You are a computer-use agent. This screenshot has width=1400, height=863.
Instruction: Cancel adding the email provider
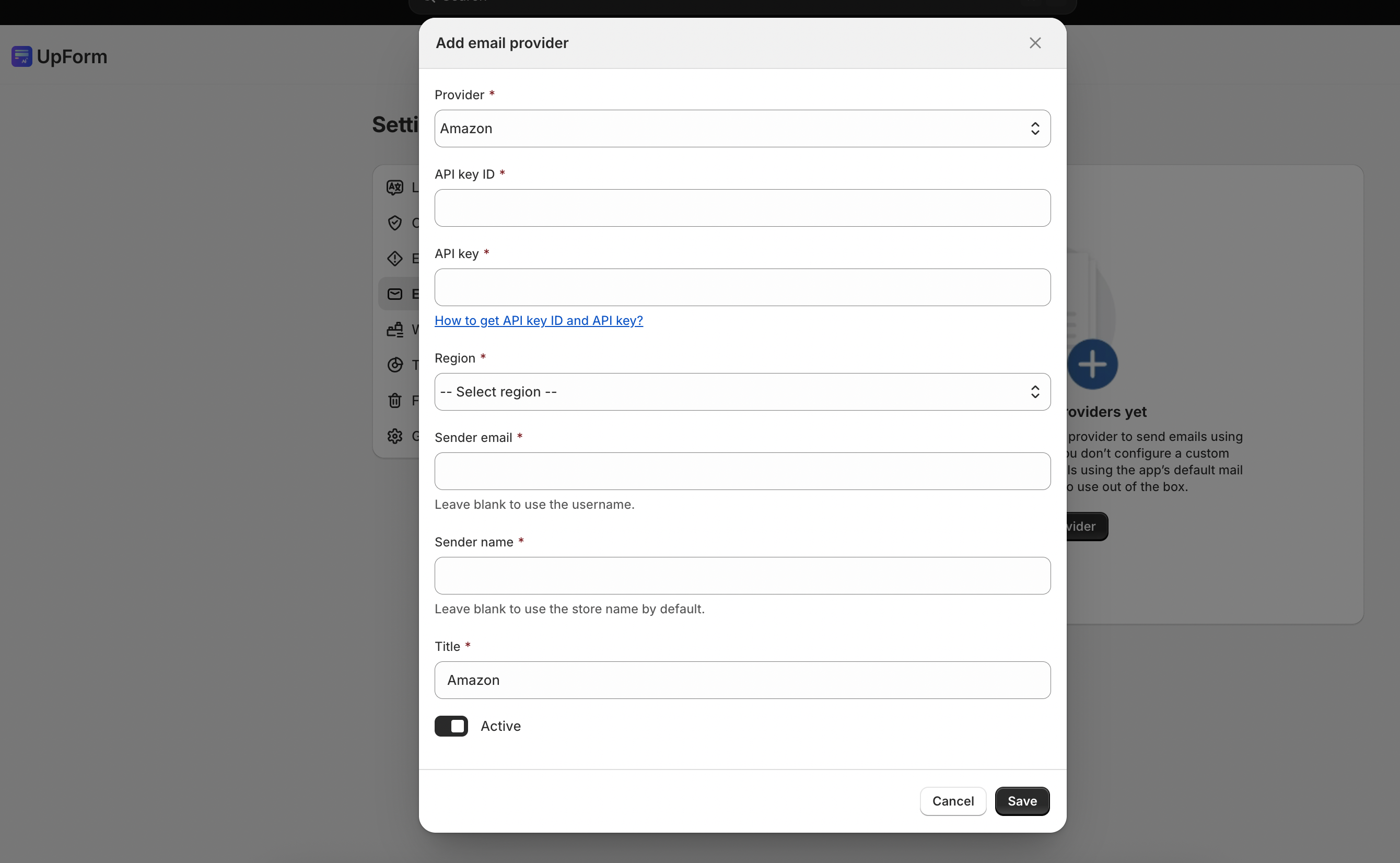[x=952, y=801]
